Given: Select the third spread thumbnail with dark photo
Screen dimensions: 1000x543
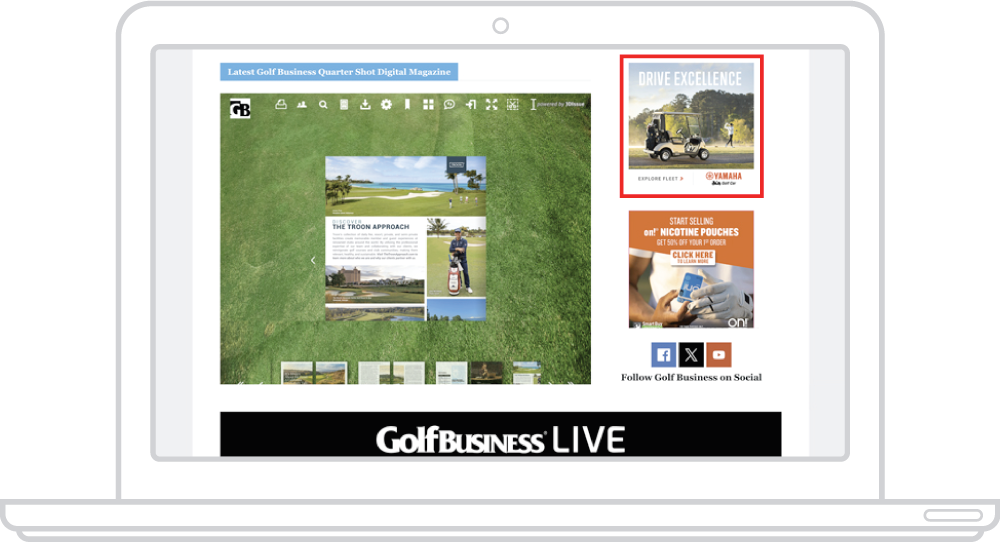Looking at the screenshot, I should click(x=469, y=373).
